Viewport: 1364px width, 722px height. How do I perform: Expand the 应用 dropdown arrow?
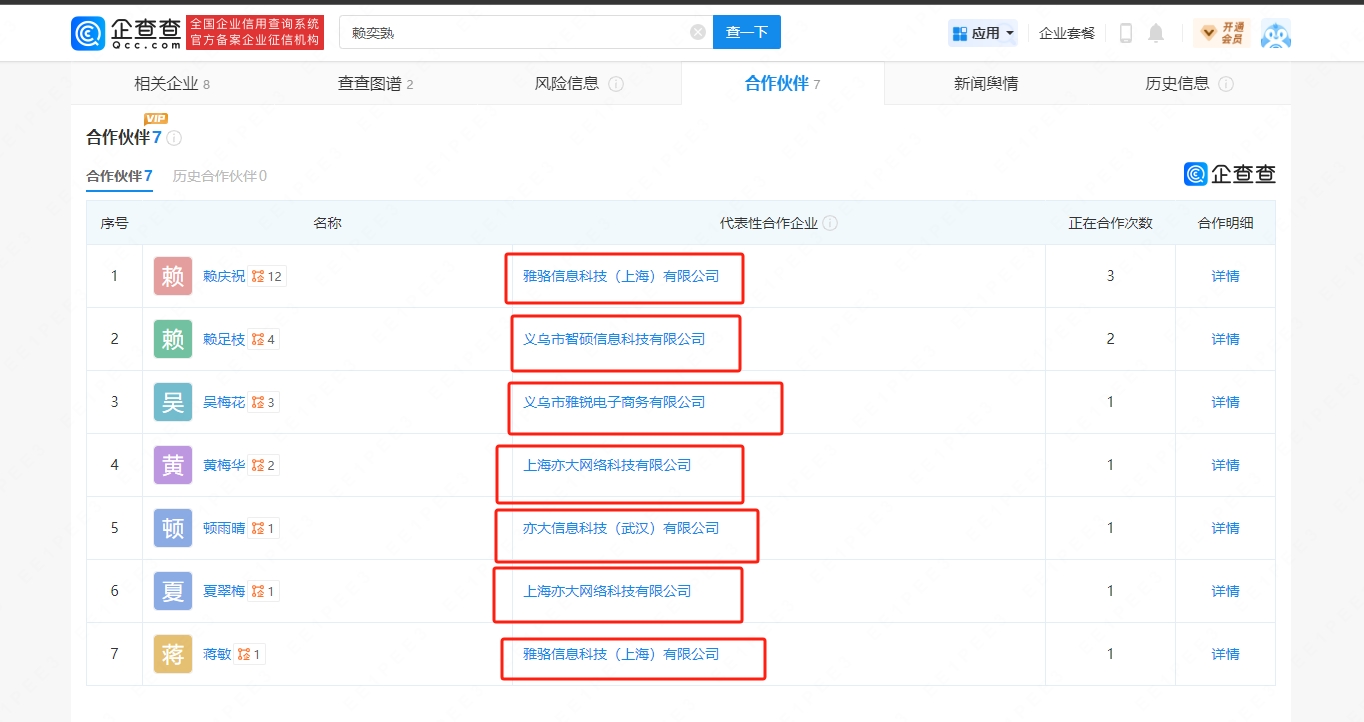[1009, 32]
